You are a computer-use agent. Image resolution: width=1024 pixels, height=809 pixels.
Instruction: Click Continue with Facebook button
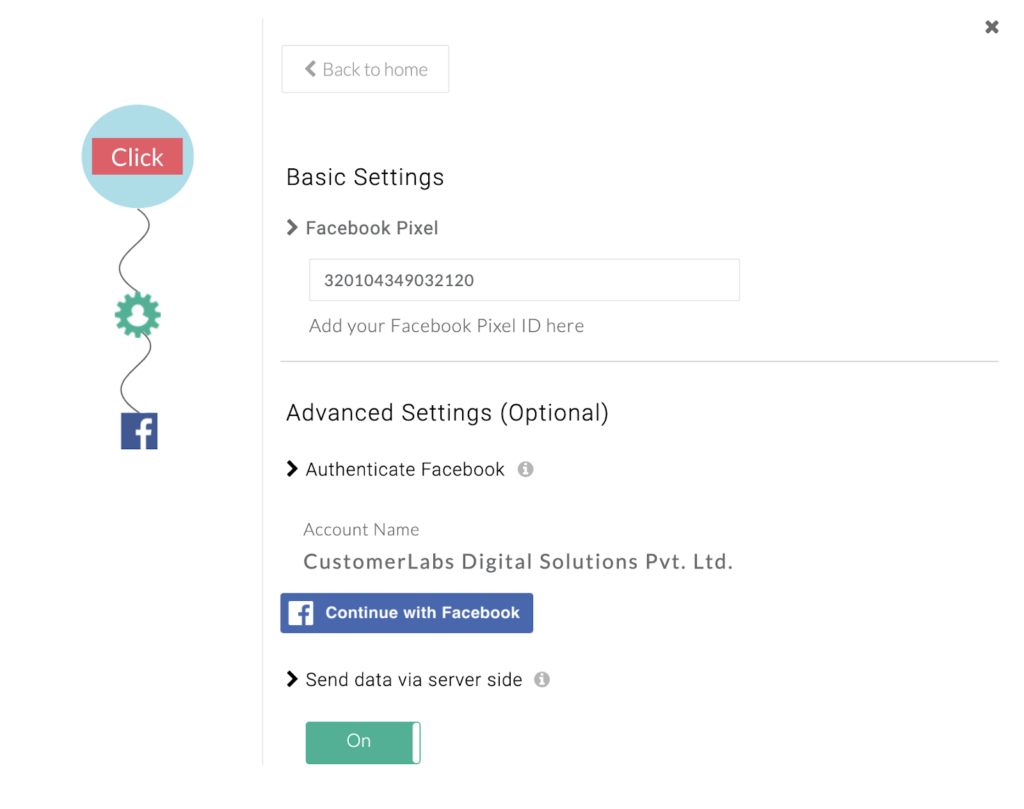point(407,612)
